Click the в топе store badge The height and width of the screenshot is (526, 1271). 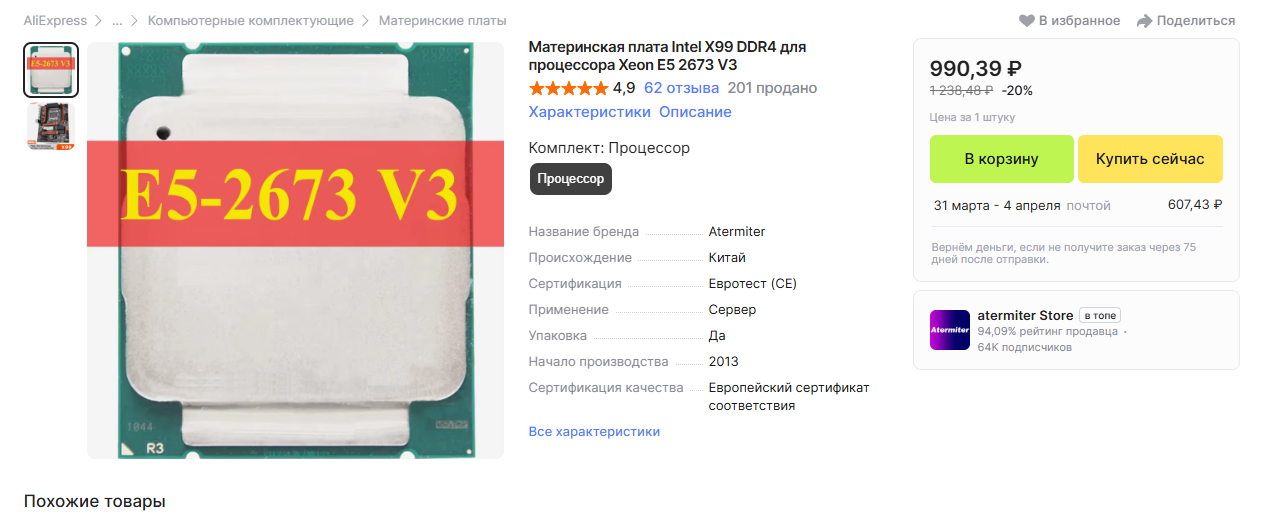click(1100, 316)
